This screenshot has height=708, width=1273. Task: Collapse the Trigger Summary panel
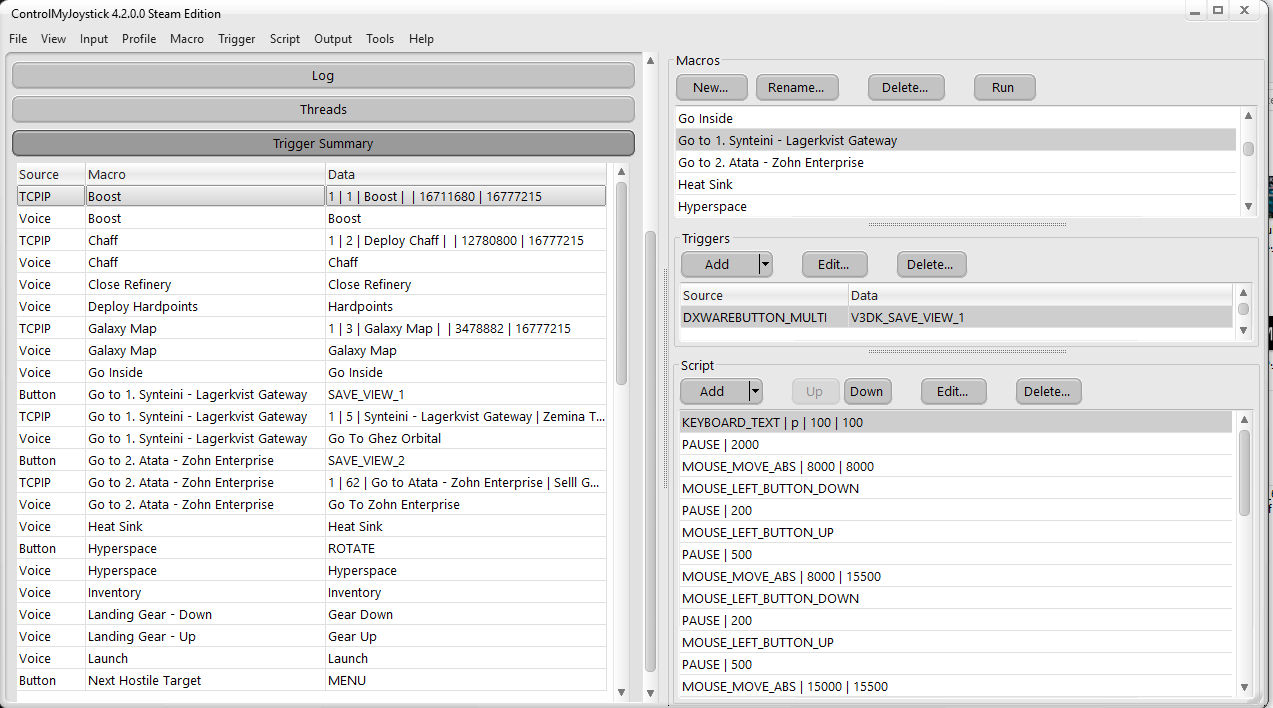323,144
